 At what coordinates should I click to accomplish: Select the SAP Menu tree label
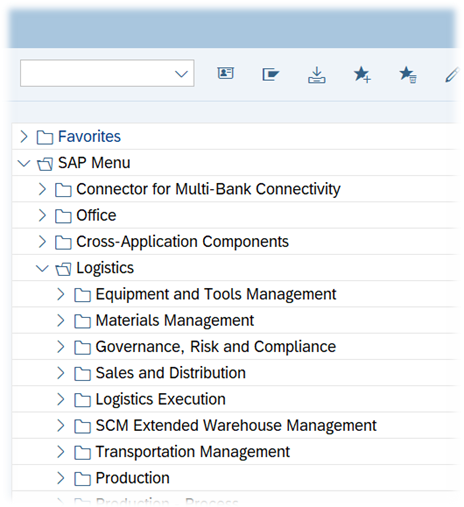point(94,163)
